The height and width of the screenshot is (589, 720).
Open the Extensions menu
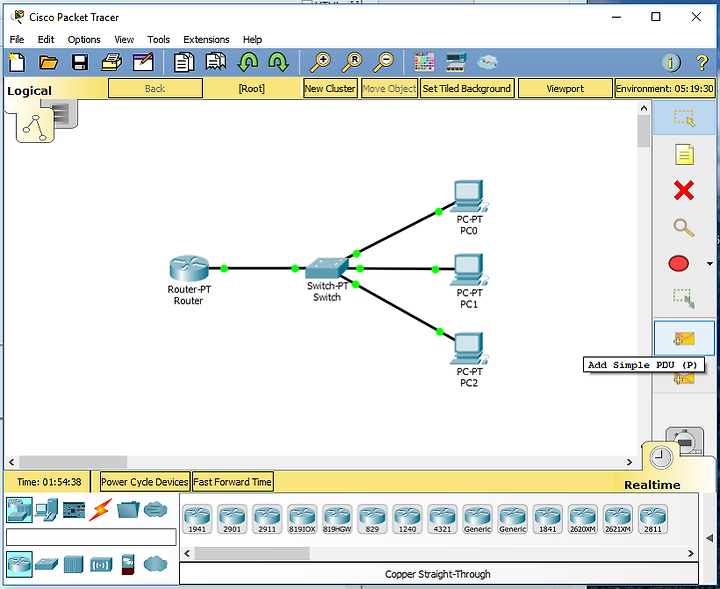(206, 39)
